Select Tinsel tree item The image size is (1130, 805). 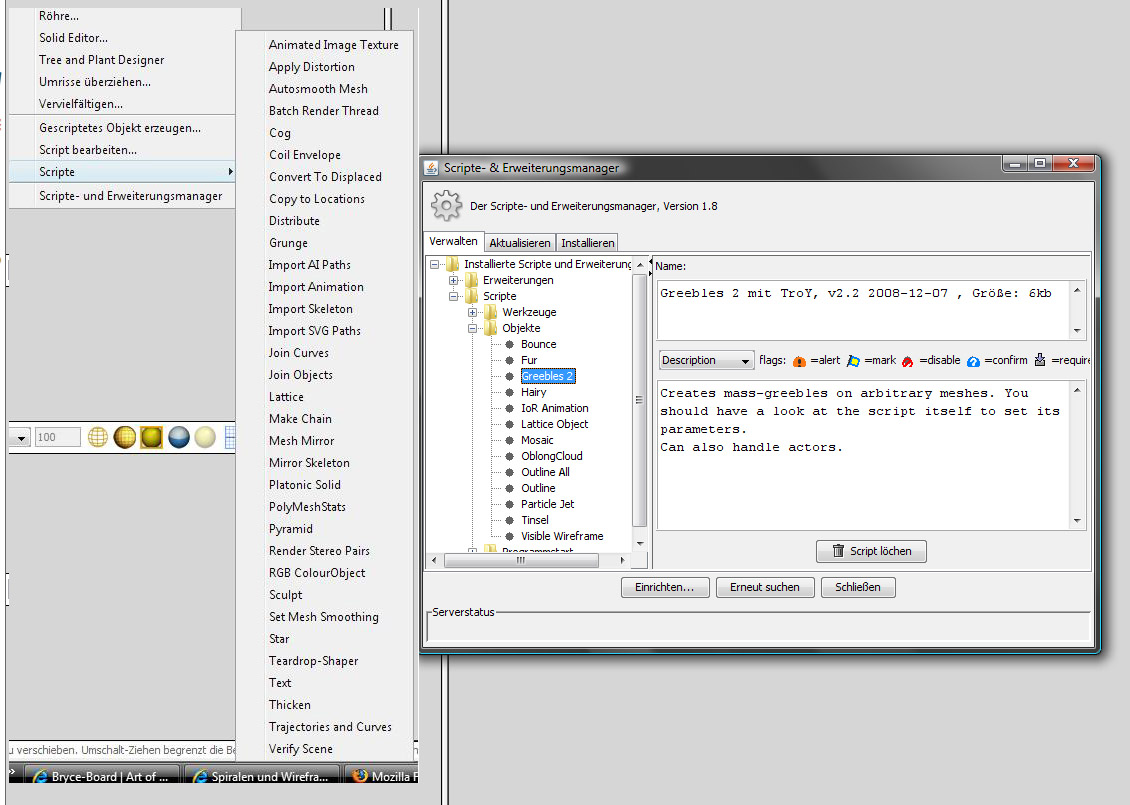pos(535,520)
